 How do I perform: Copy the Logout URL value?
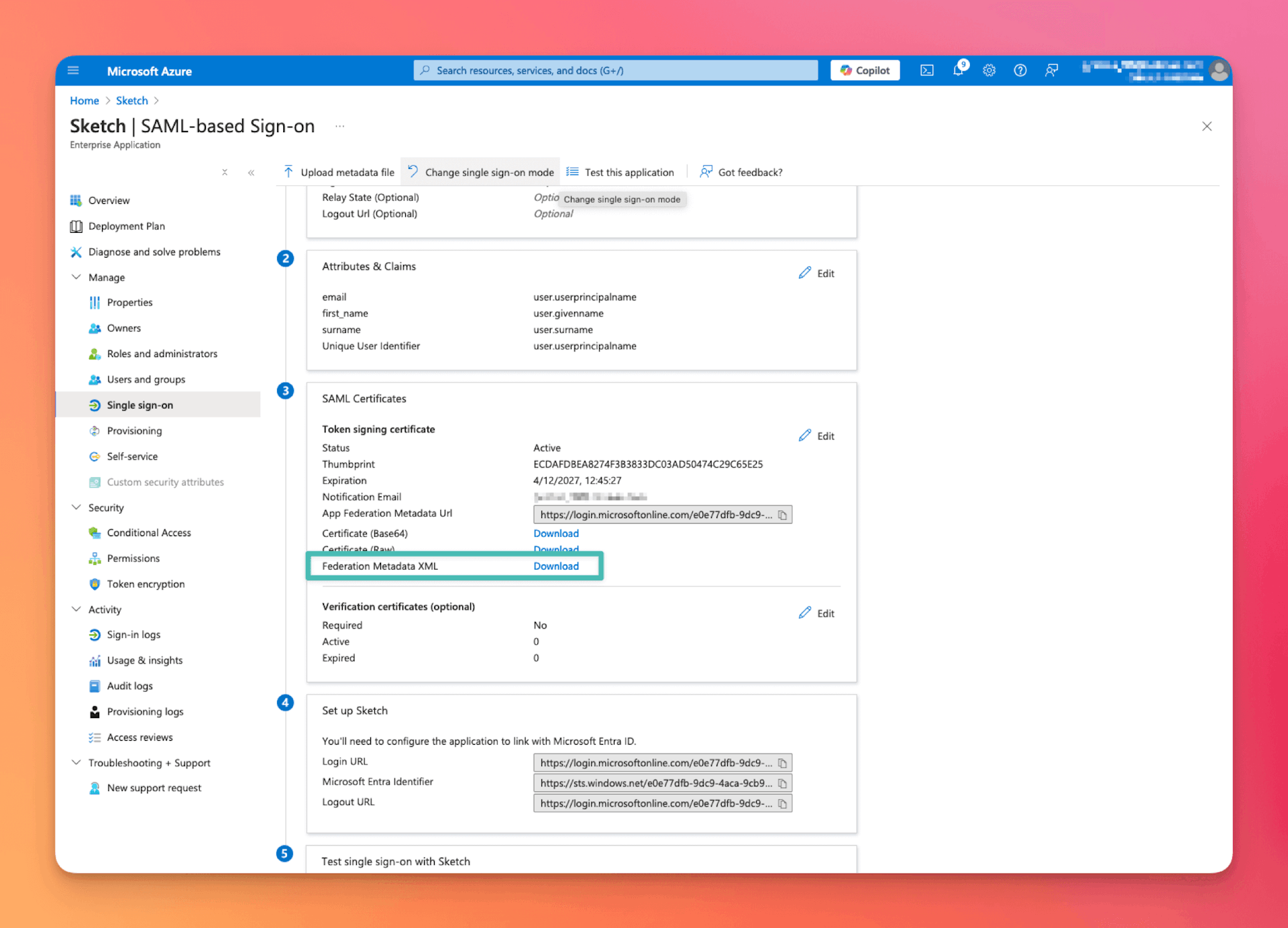click(782, 803)
